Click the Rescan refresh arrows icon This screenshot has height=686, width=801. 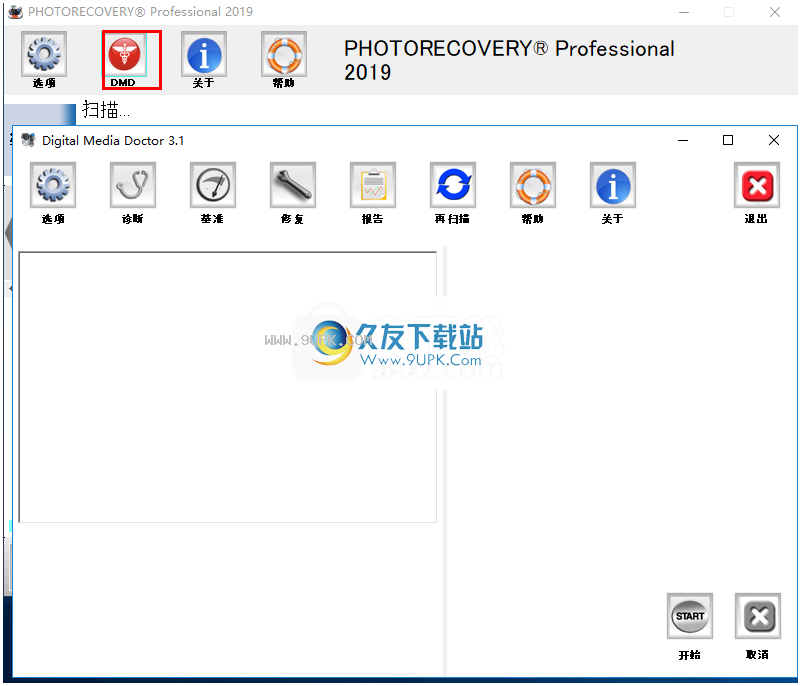[x=453, y=185]
